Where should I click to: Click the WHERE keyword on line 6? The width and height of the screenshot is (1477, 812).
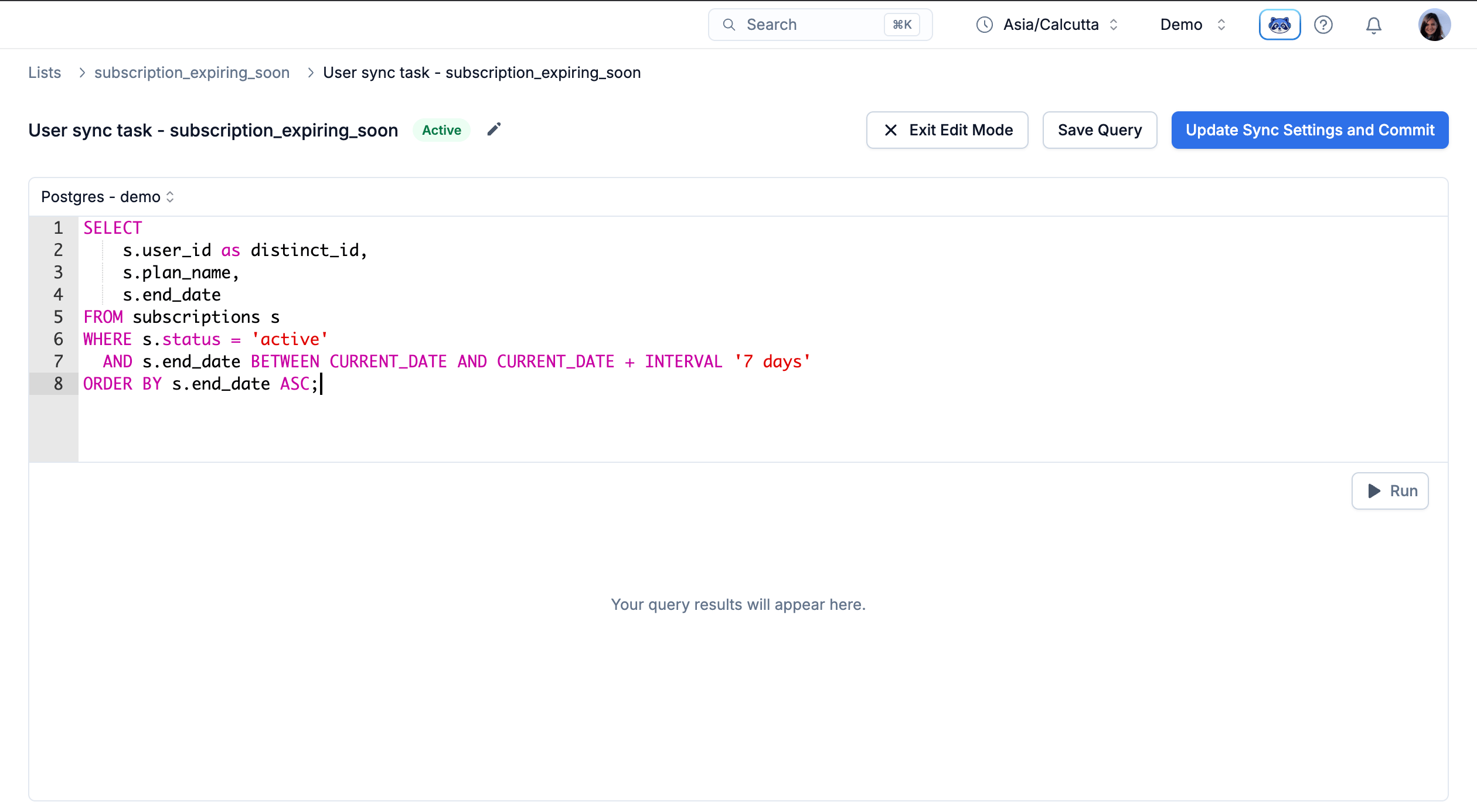[x=107, y=339]
